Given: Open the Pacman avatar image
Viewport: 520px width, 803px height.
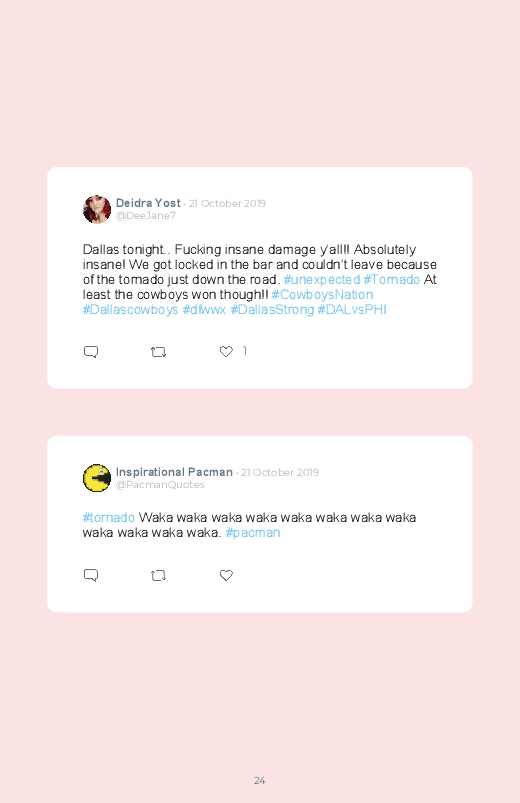Looking at the screenshot, I should pos(97,478).
